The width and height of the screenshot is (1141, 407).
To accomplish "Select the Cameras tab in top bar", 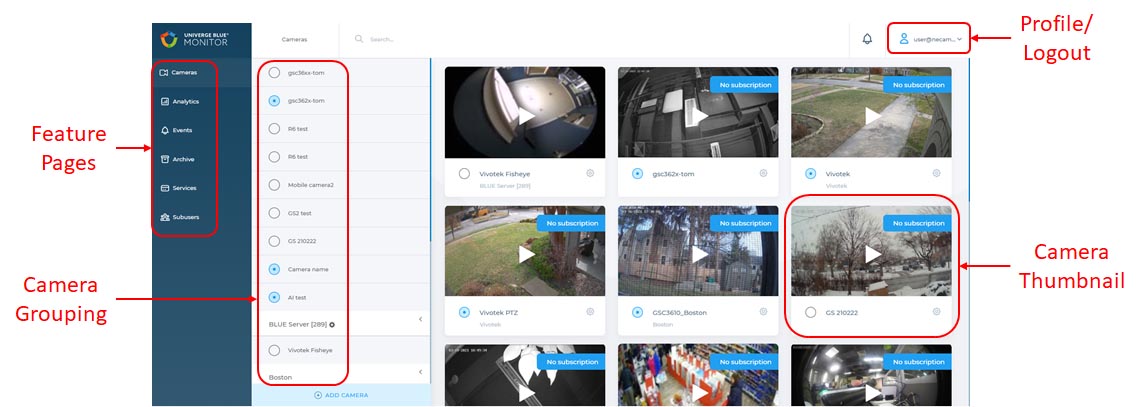I will pyautogui.click(x=295, y=39).
